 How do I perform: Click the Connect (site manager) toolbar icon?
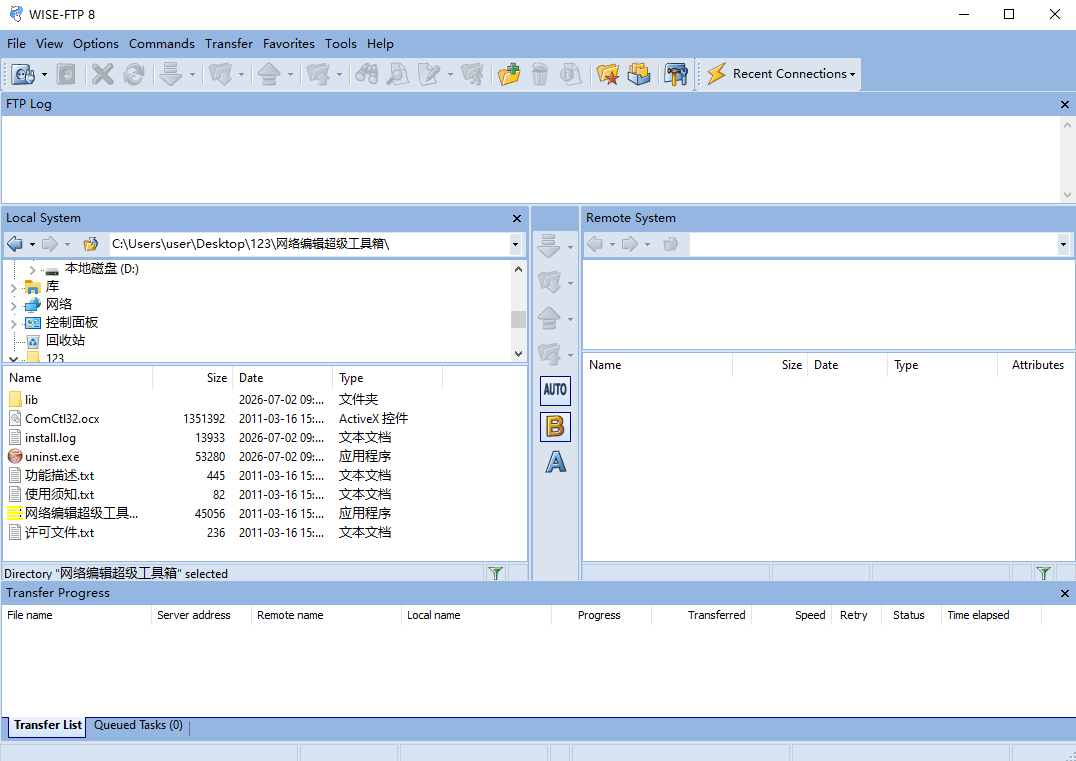[x=23, y=74]
